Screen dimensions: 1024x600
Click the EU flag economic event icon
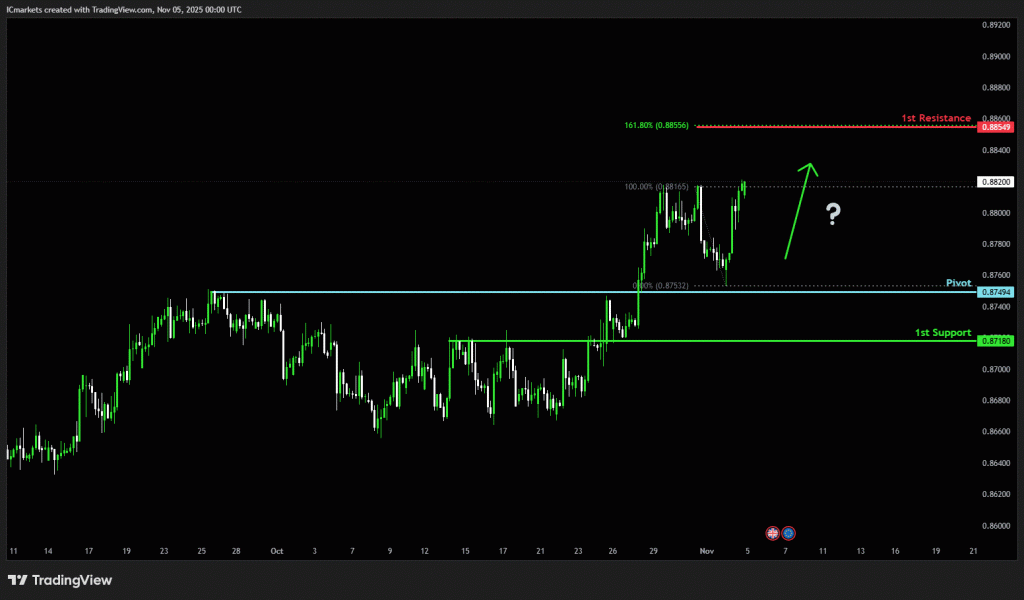788,533
